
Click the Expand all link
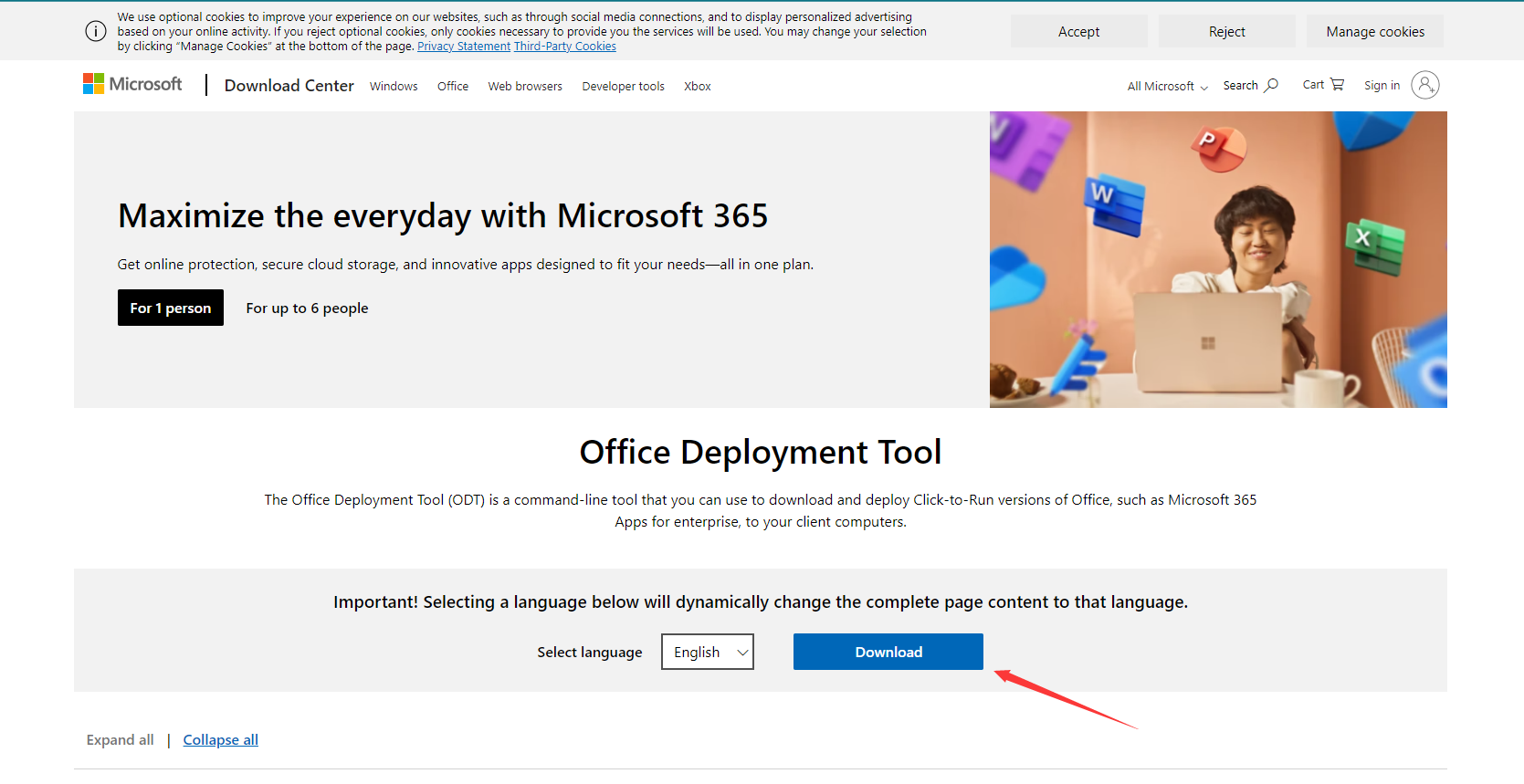click(x=121, y=739)
